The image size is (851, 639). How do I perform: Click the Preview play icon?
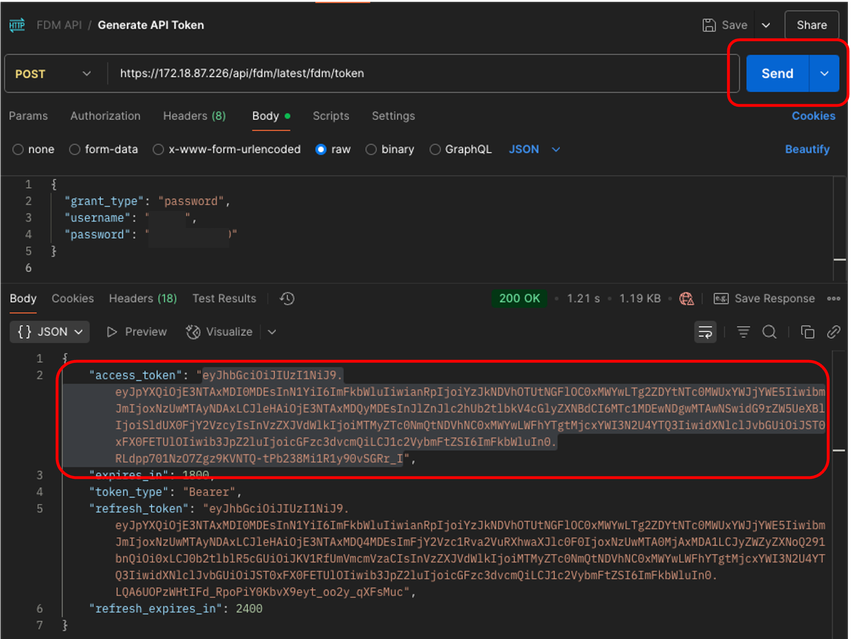point(112,332)
